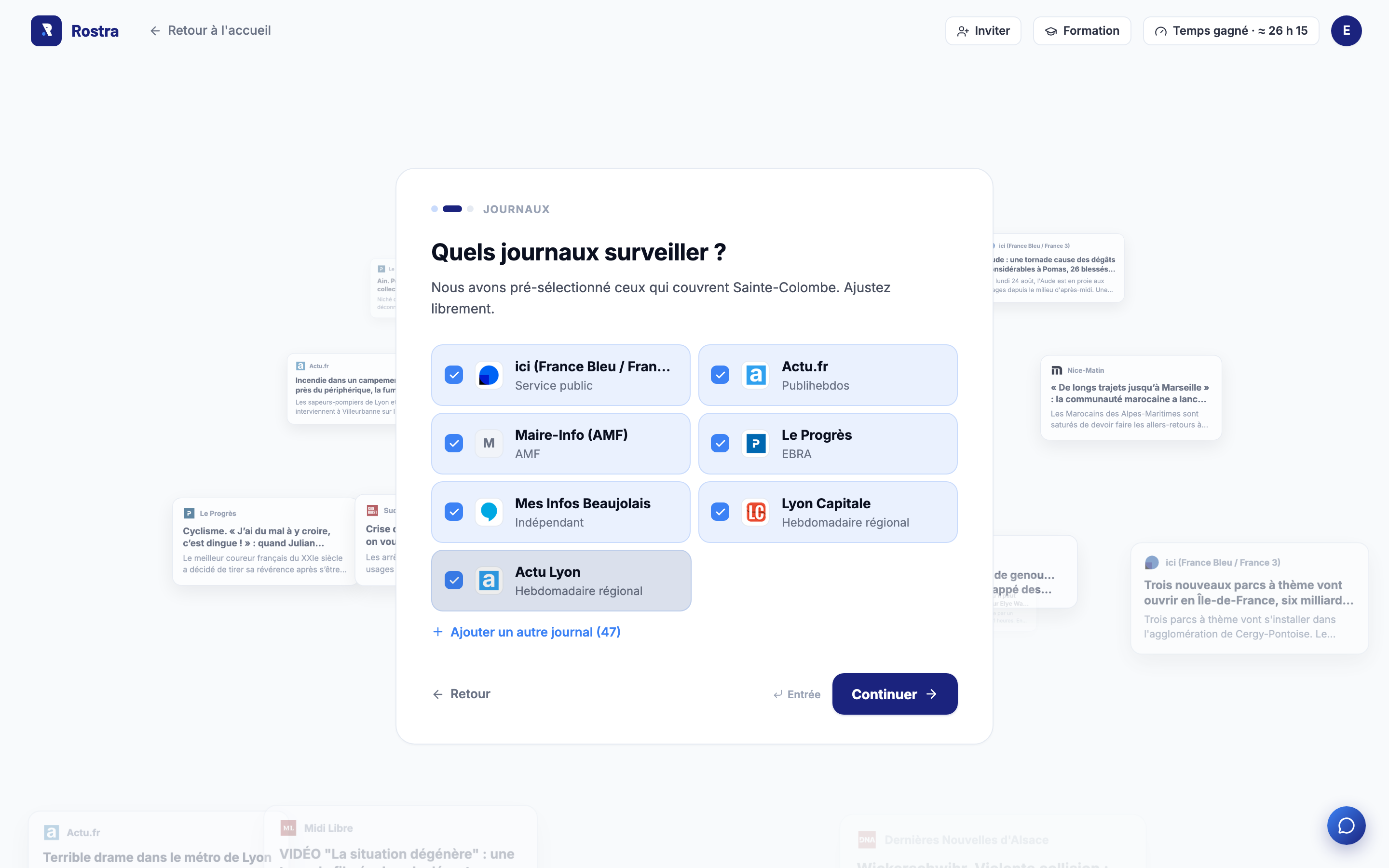Open the Le Progrès Cyclisme article card
This screenshot has width=1389, height=868.
pyautogui.click(x=265, y=542)
